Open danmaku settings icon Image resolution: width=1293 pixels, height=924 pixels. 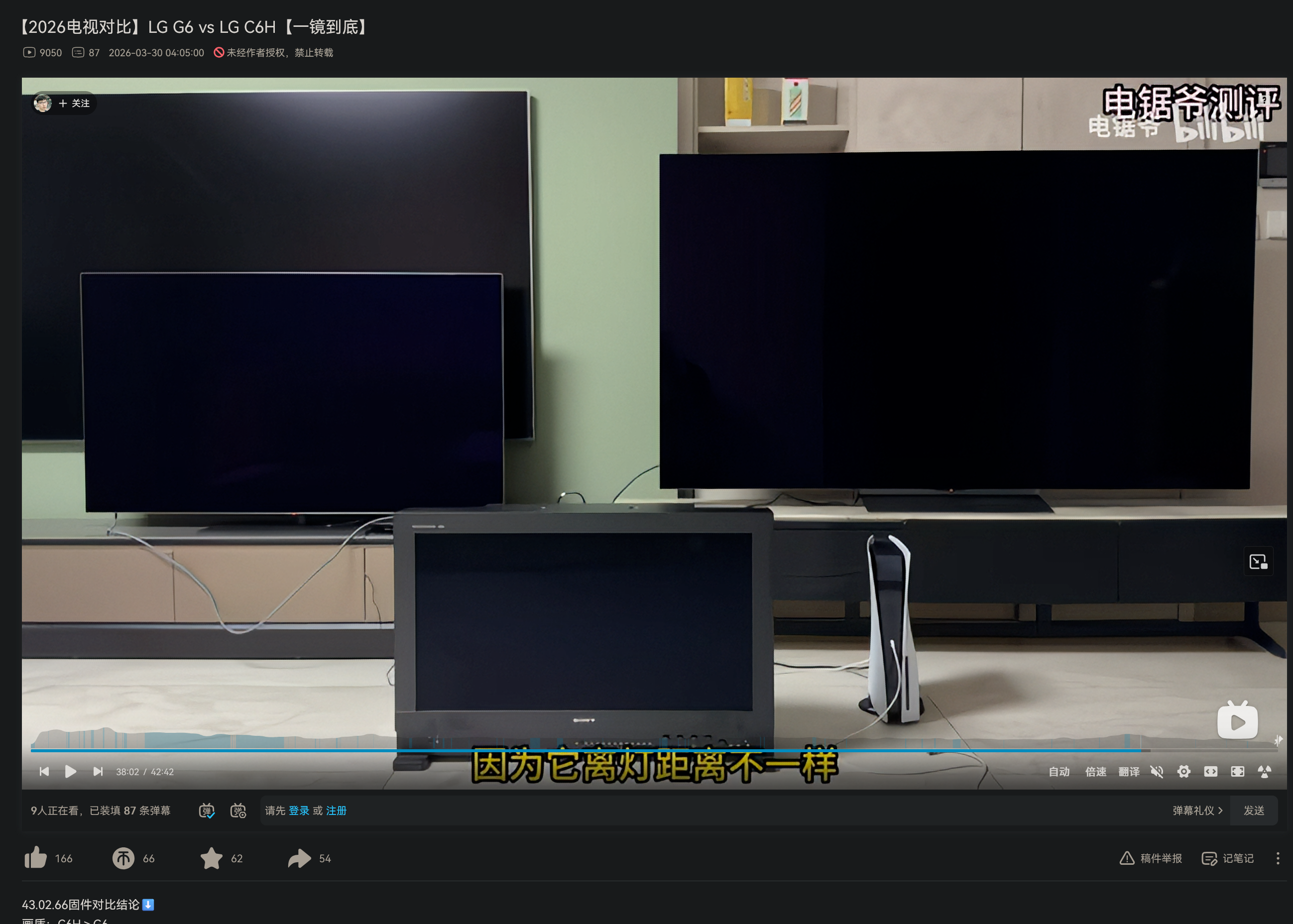tap(238, 810)
